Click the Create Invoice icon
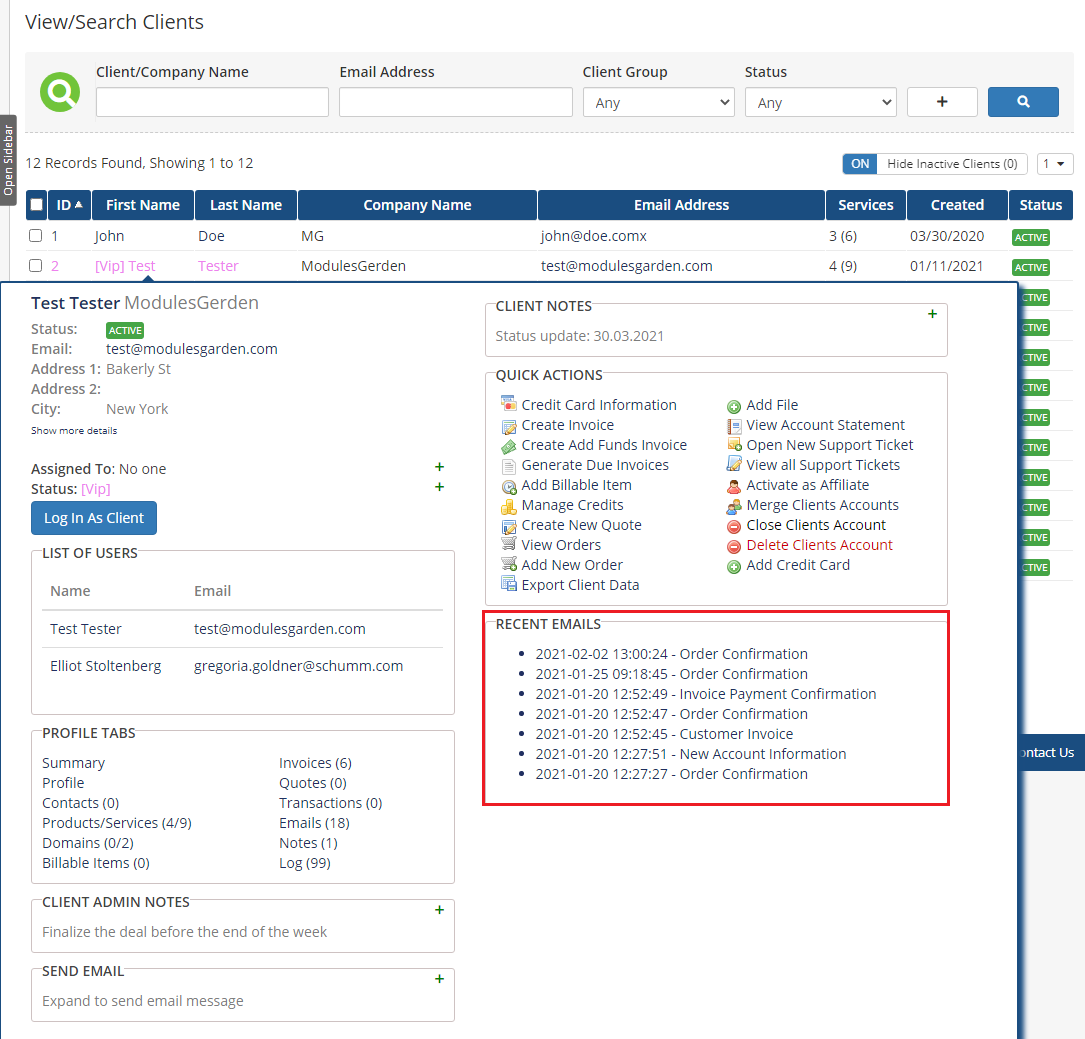Viewport: 1085px width, 1039px height. (509, 426)
